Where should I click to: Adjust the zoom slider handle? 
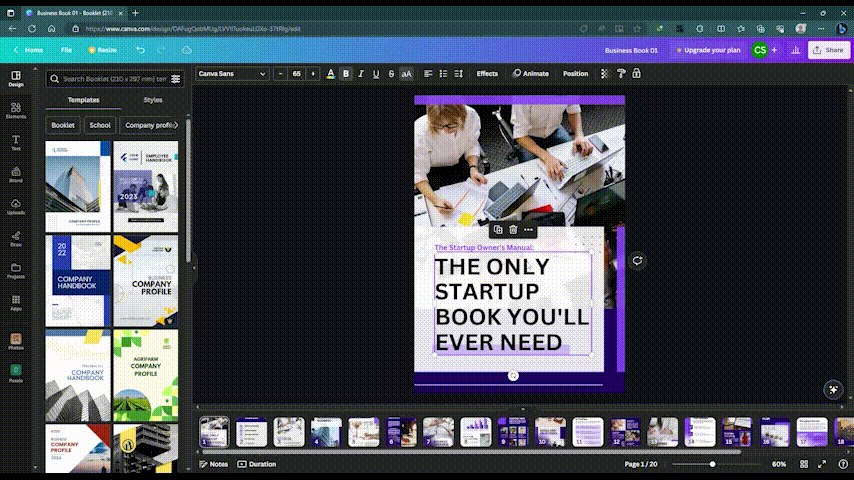pos(712,464)
